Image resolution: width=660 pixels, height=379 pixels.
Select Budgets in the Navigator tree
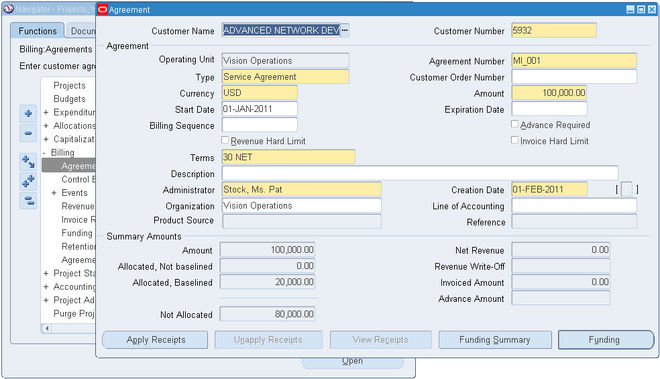[x=69, y=99]
